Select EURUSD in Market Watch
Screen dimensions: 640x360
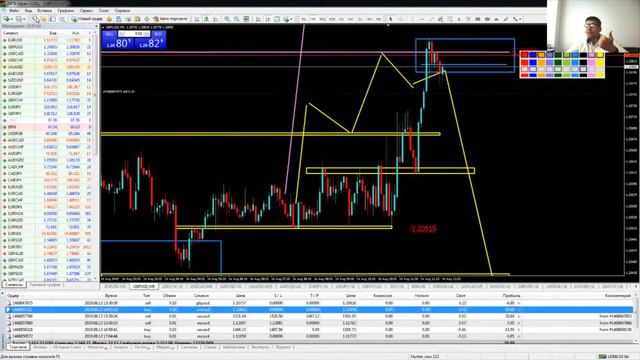click(48, 40)
